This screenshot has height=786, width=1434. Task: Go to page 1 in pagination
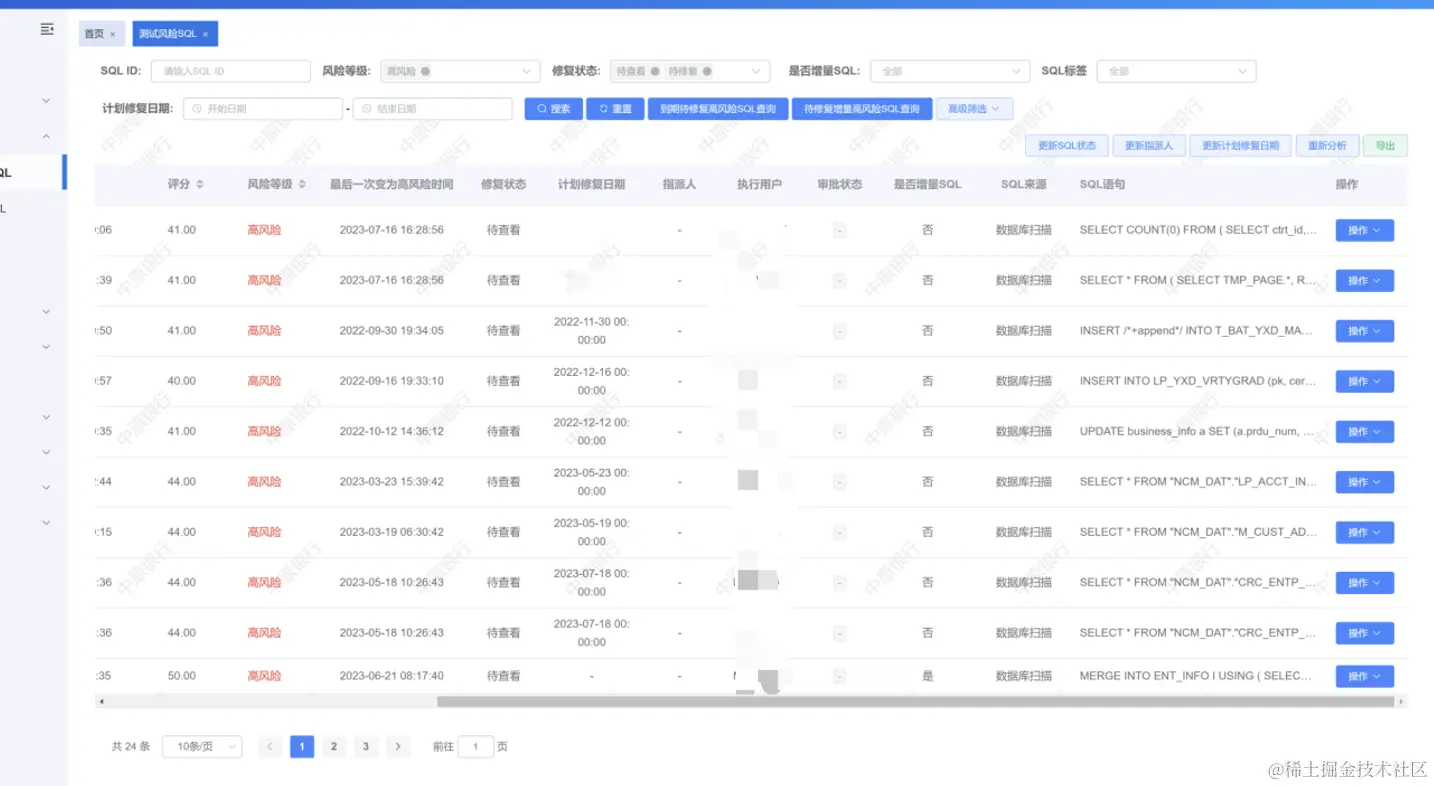pos(302,746)
